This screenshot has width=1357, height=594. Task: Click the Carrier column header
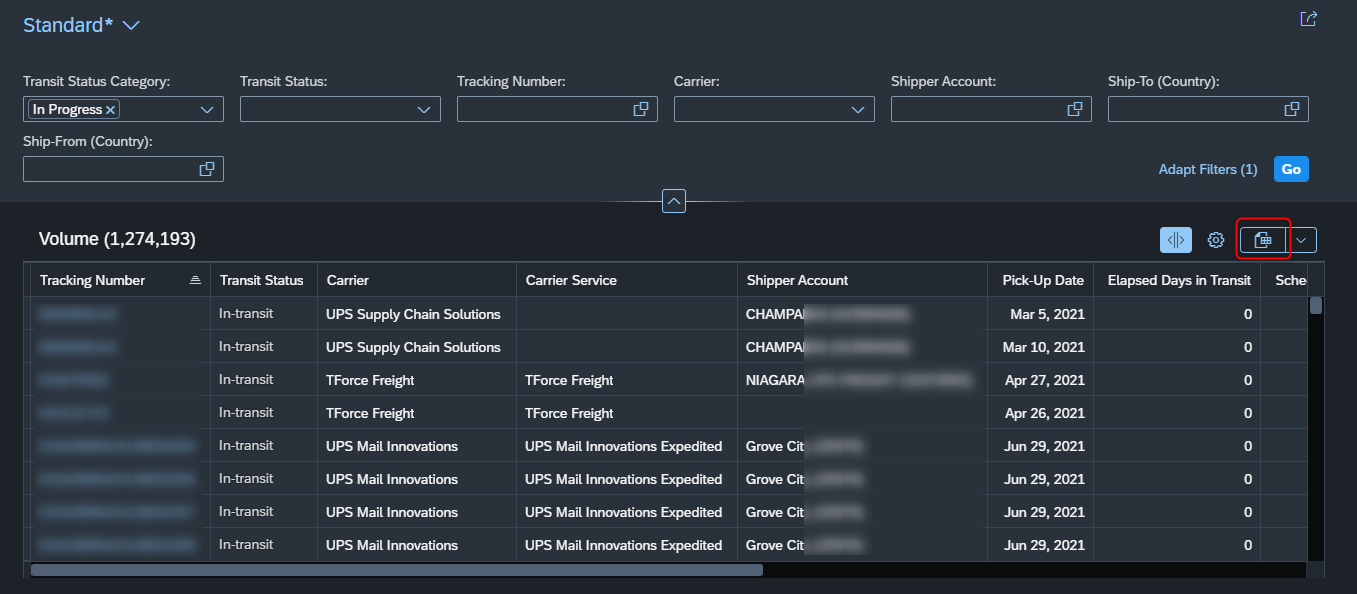coord(417,280)
